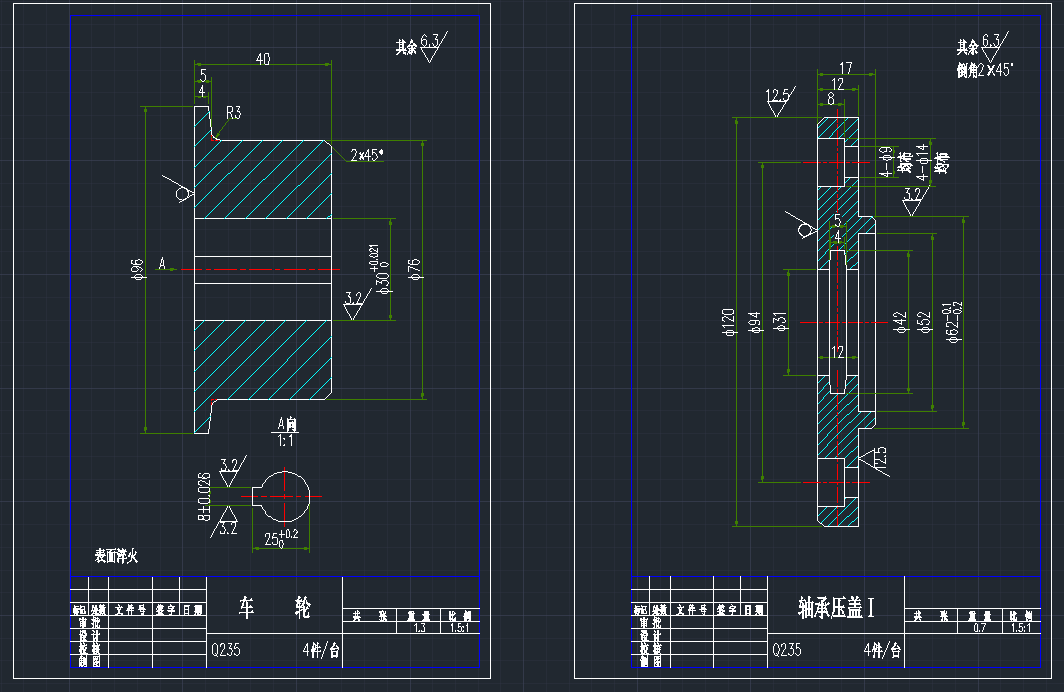This screenshot has height=692, width=1064.
Task: Select the 车轮 title block name
Action: tap(274, 607)
